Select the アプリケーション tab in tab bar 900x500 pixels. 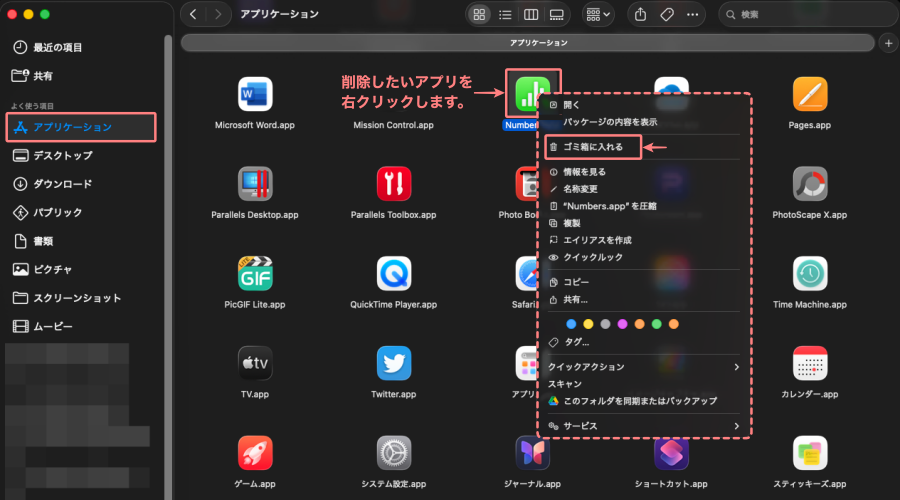click(x=527, y=43)
